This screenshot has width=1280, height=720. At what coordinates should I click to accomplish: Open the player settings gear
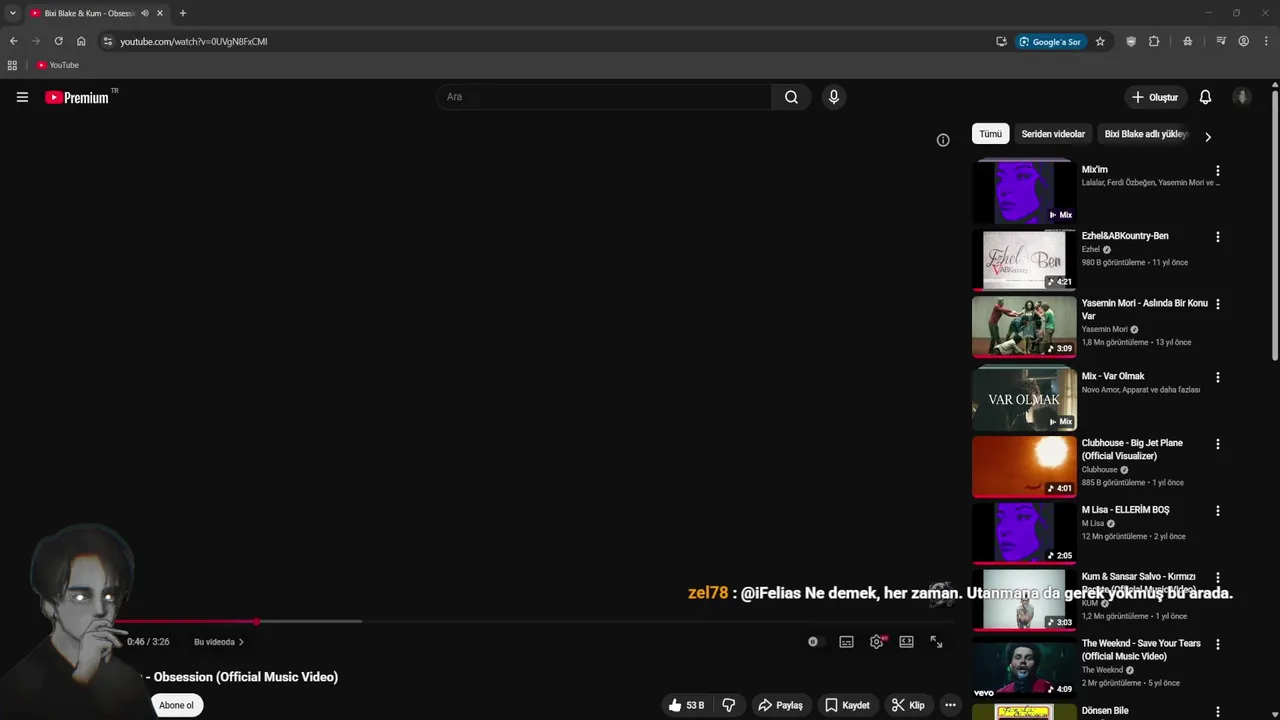(x=877, y=642)
